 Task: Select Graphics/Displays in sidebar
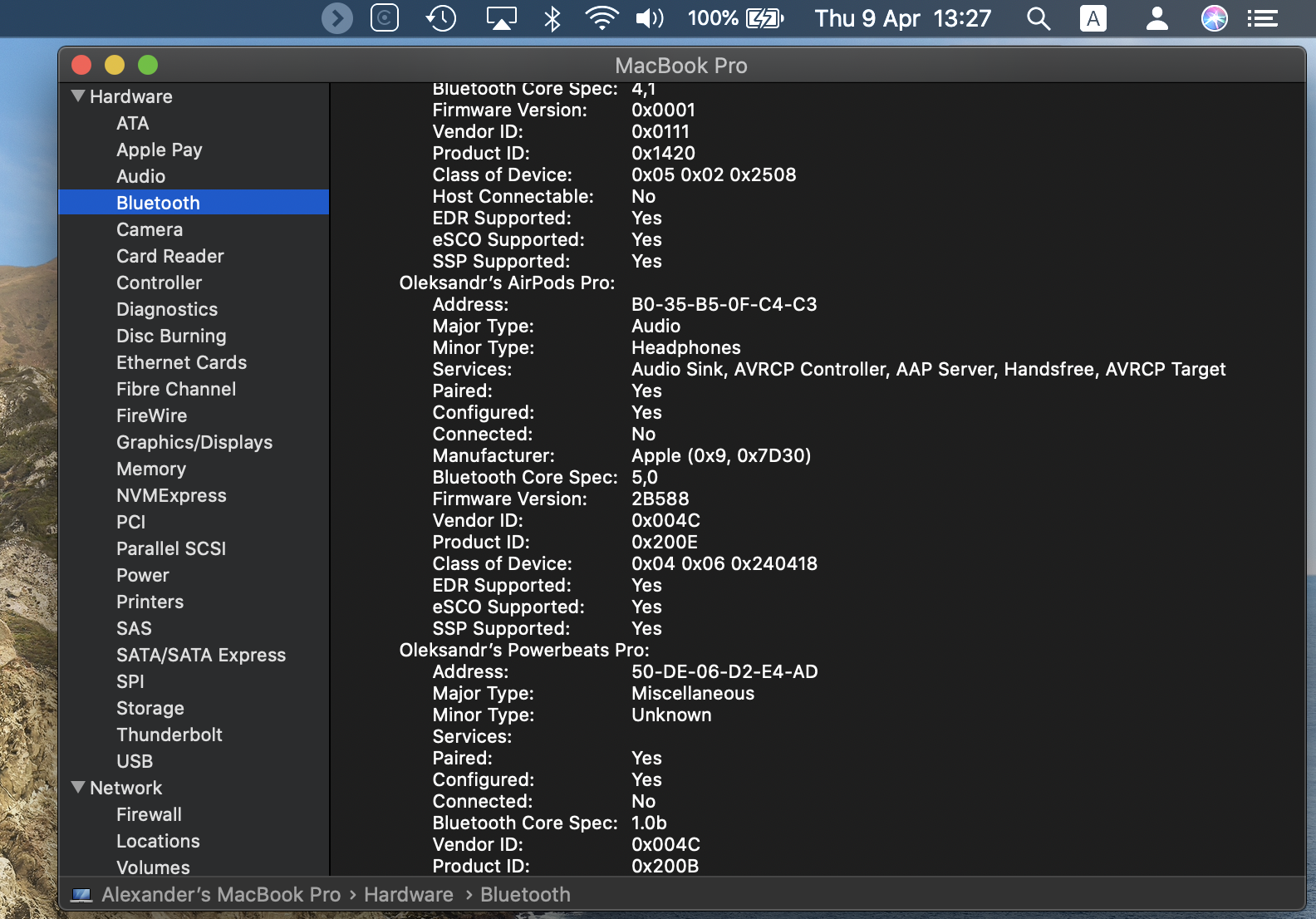click(x=194, y=442)
